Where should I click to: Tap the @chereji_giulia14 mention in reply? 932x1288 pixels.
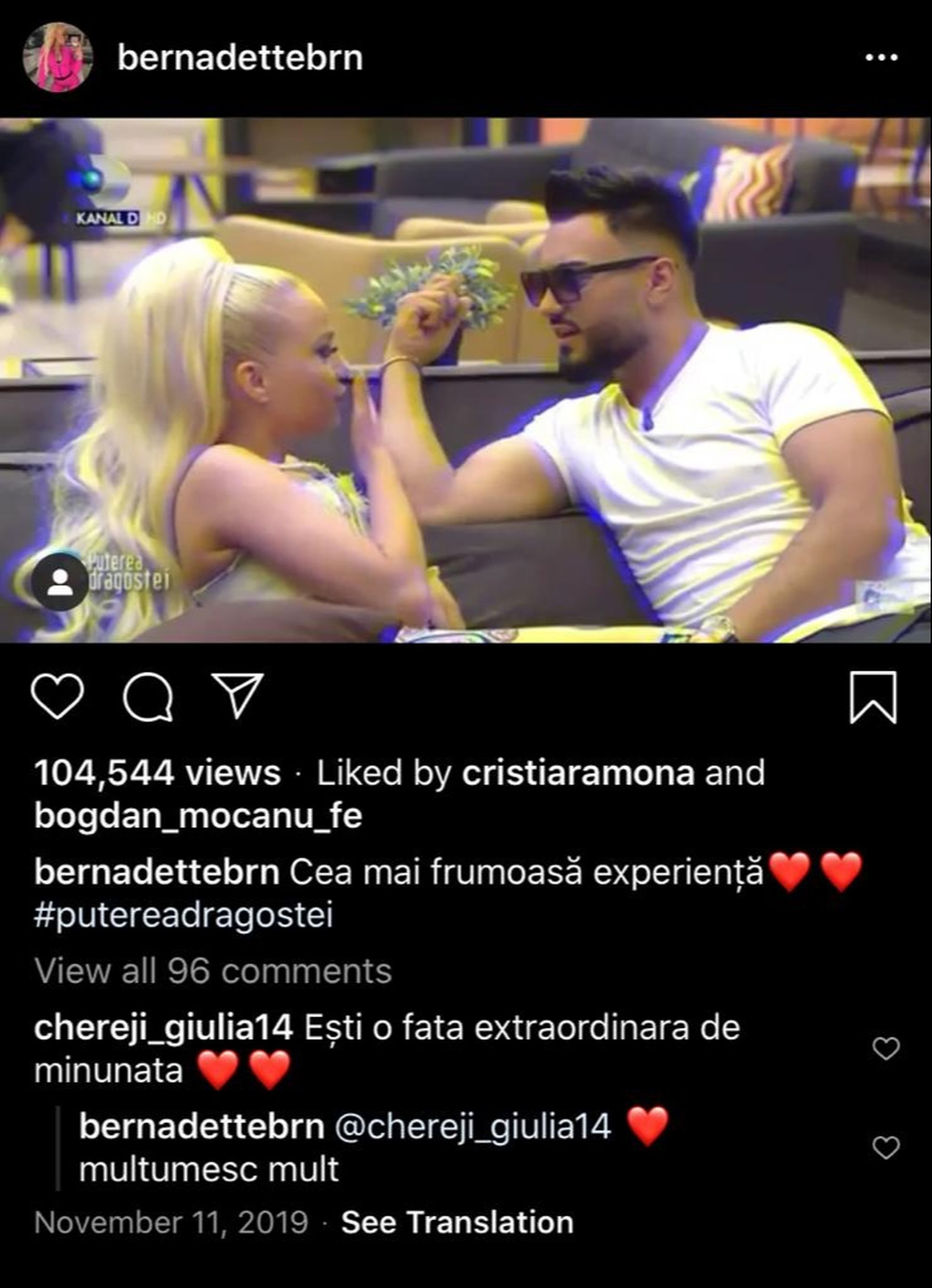point(473,1127)
